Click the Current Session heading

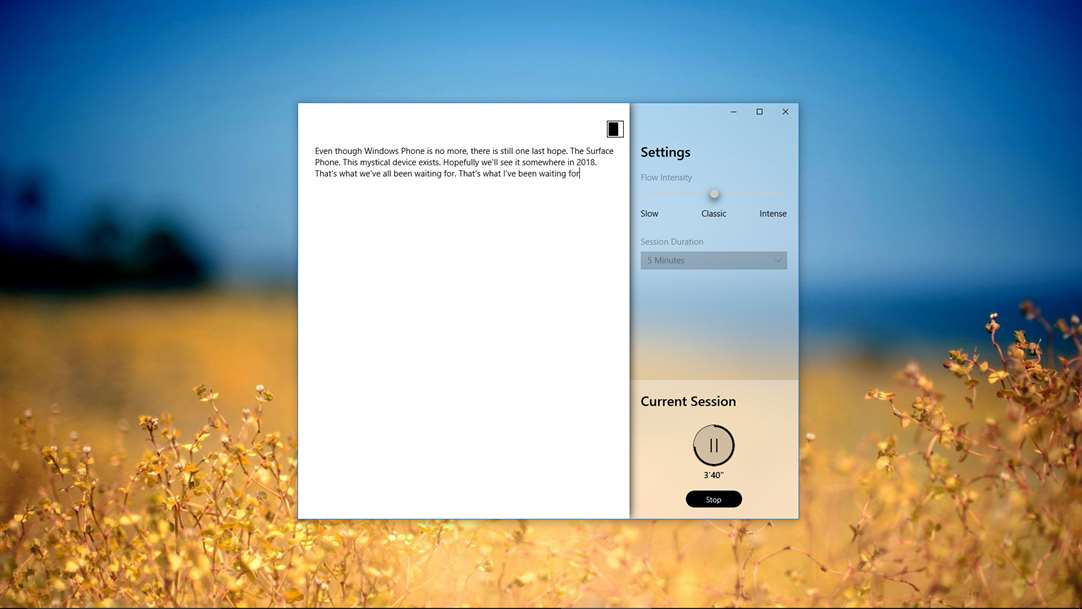point(688,401)
